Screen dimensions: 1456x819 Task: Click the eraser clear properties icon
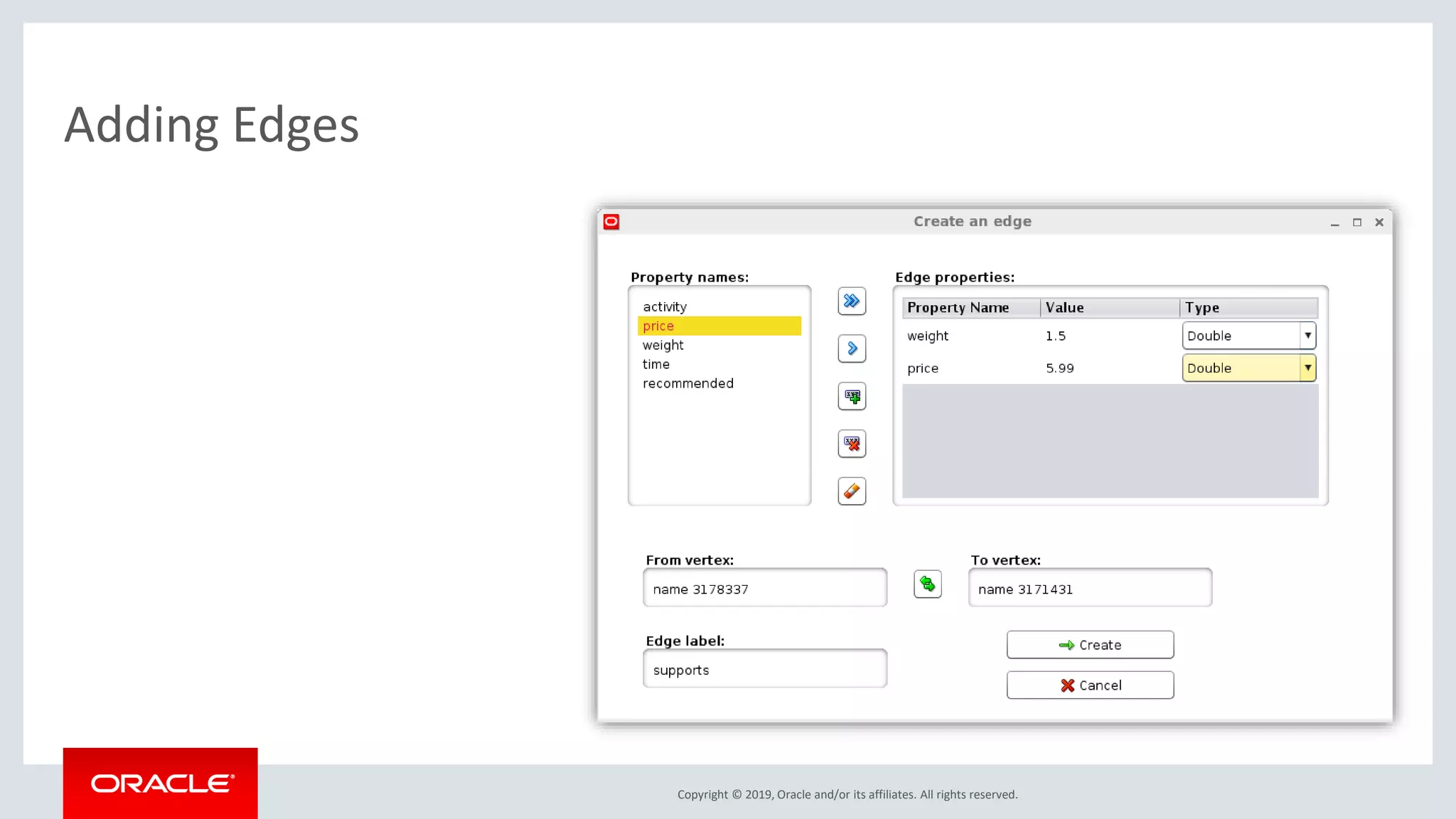[851, 491]
